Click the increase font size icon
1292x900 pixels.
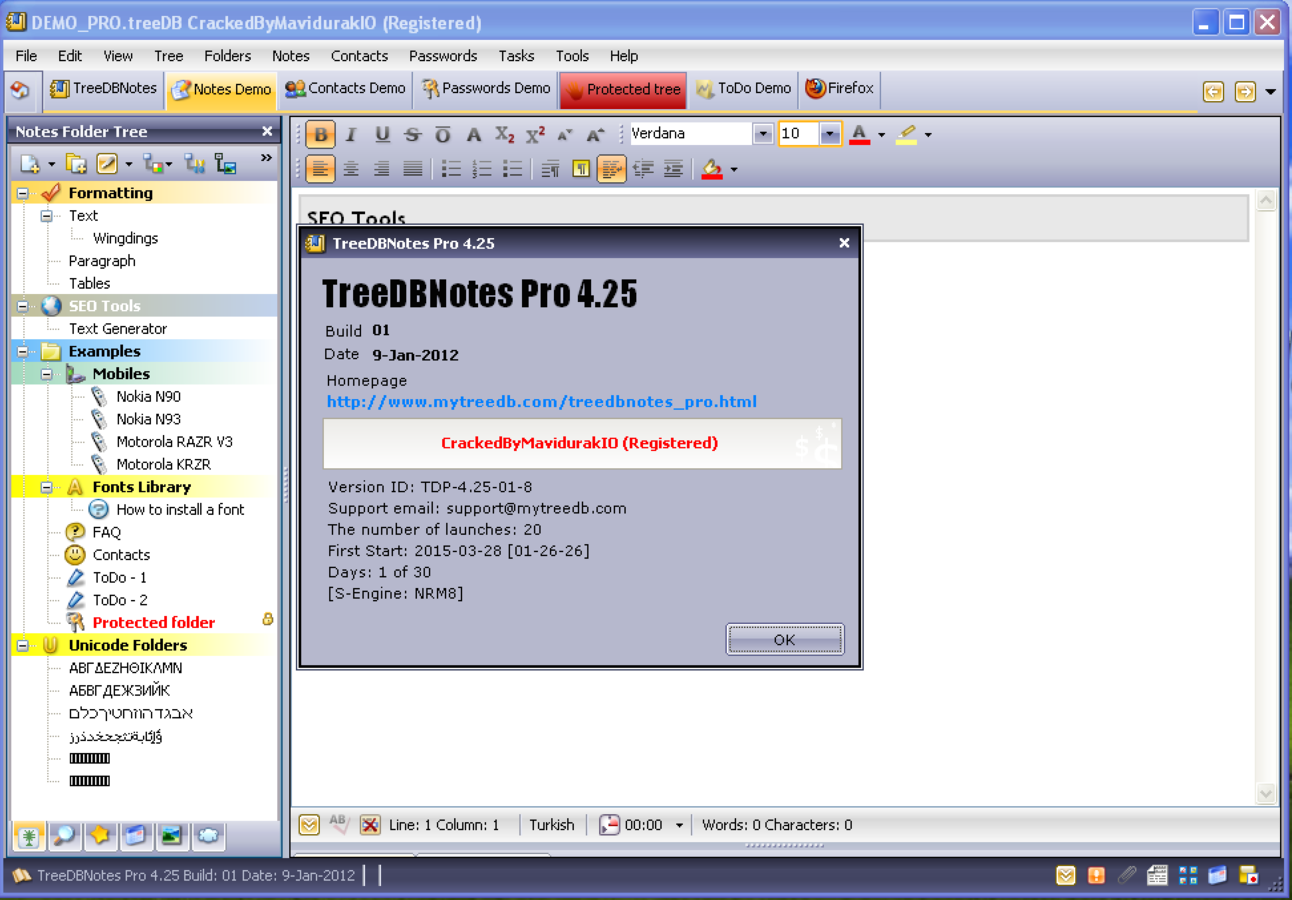[x=596, y=135]
